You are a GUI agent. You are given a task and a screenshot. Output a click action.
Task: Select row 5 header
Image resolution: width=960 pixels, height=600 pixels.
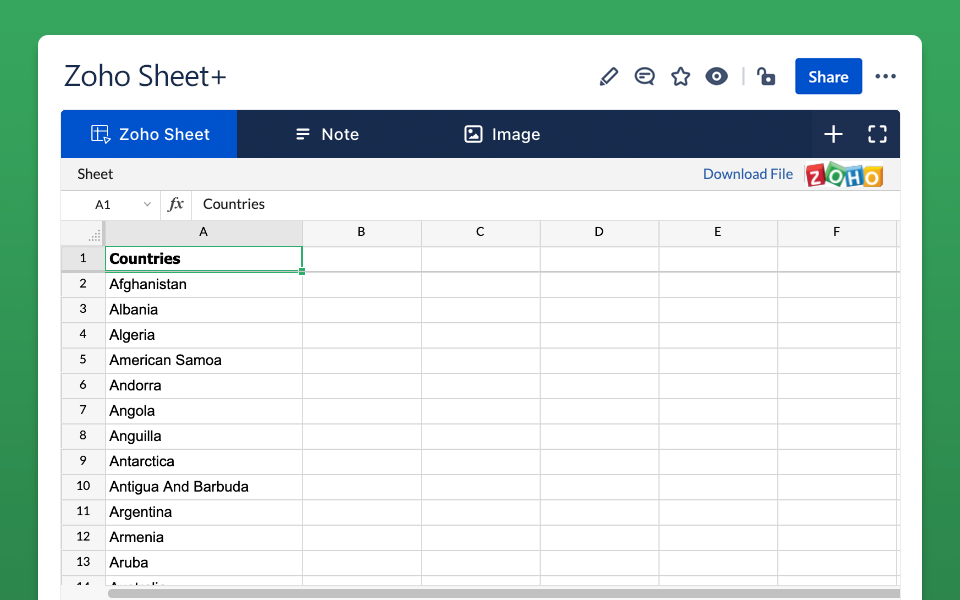83,361
